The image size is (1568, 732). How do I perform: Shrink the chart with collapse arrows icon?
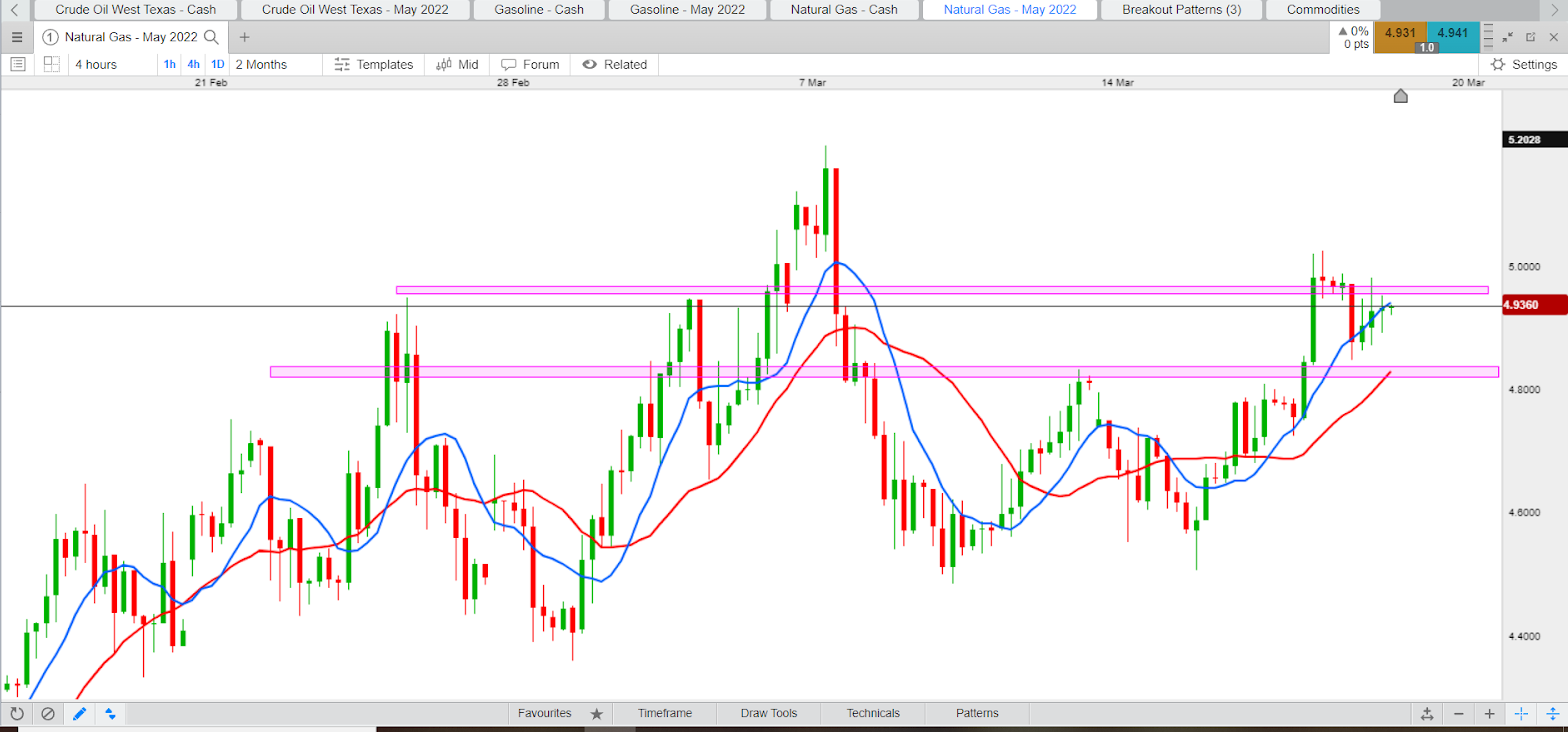point(1509,37)
